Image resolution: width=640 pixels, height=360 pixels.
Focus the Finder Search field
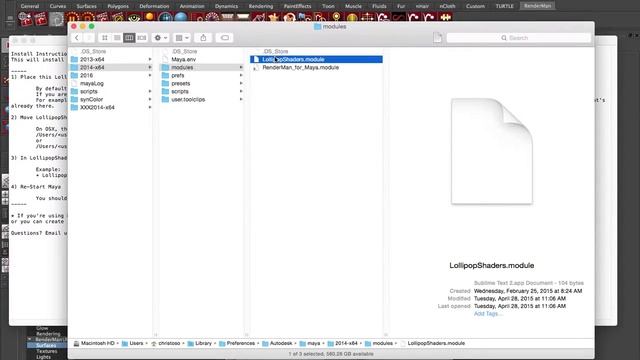point(518,38)
